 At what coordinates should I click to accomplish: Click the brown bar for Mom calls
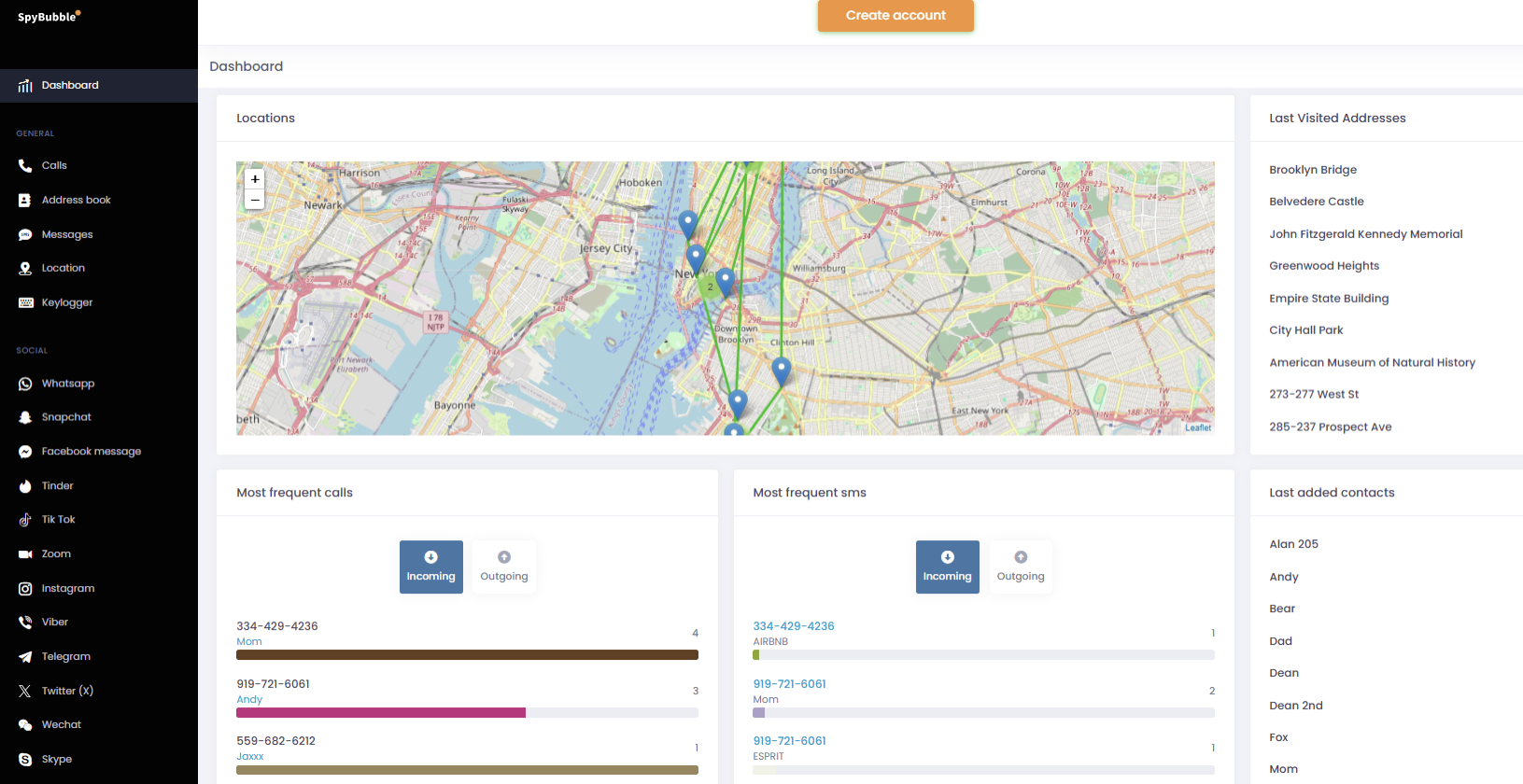pos(467,655)
